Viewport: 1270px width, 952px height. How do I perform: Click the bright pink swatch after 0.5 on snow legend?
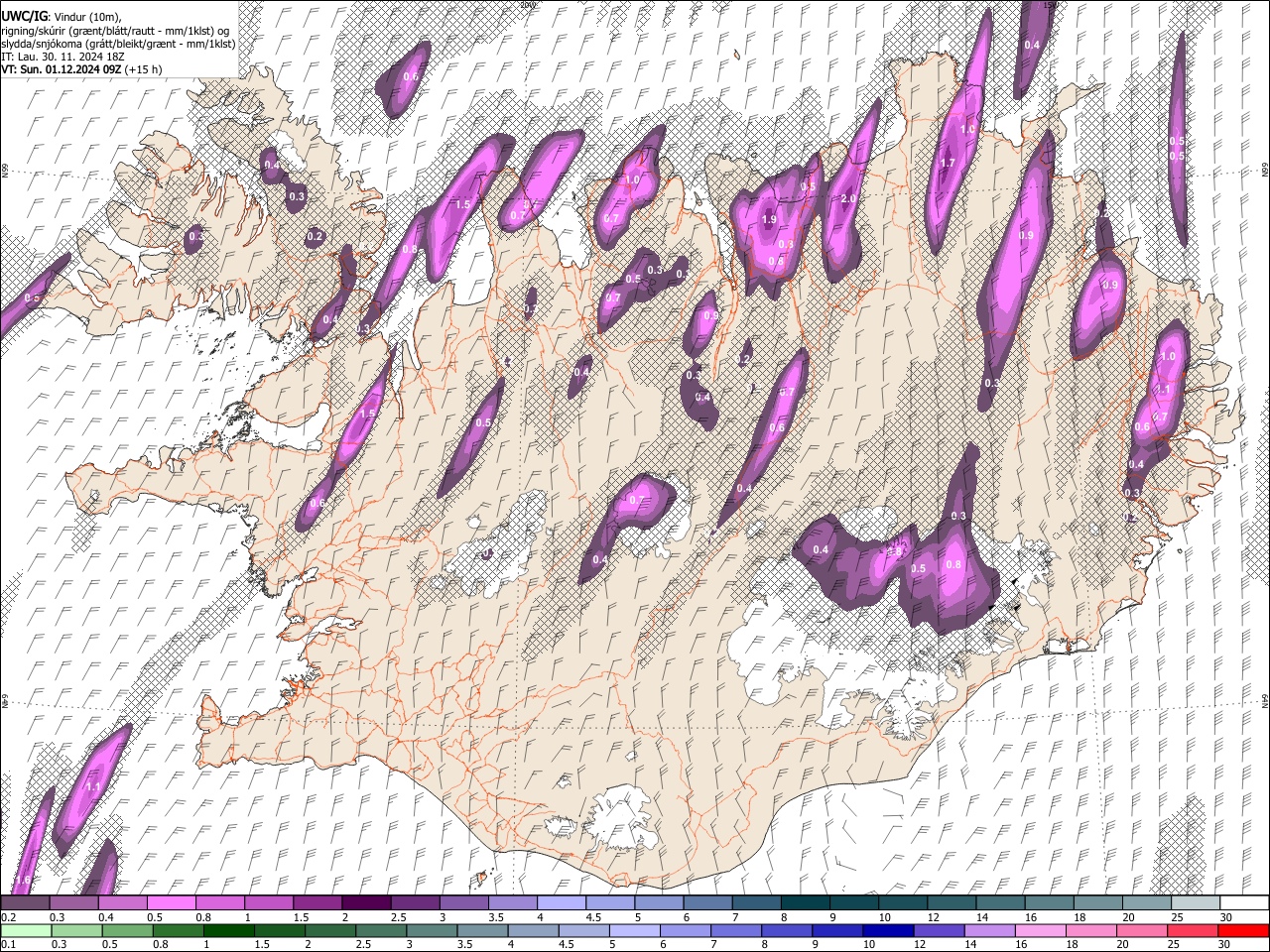point(171,902)
